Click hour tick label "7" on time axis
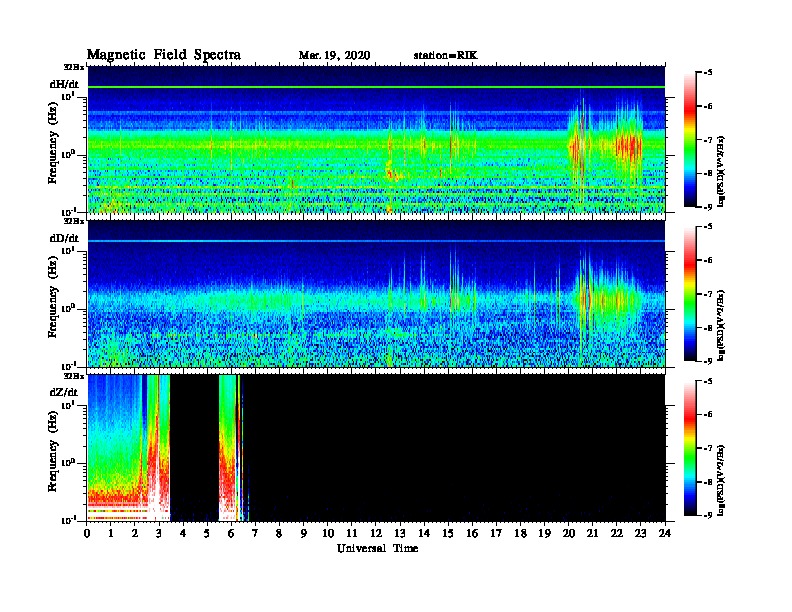The image size is (792, 612). (256, 533)
